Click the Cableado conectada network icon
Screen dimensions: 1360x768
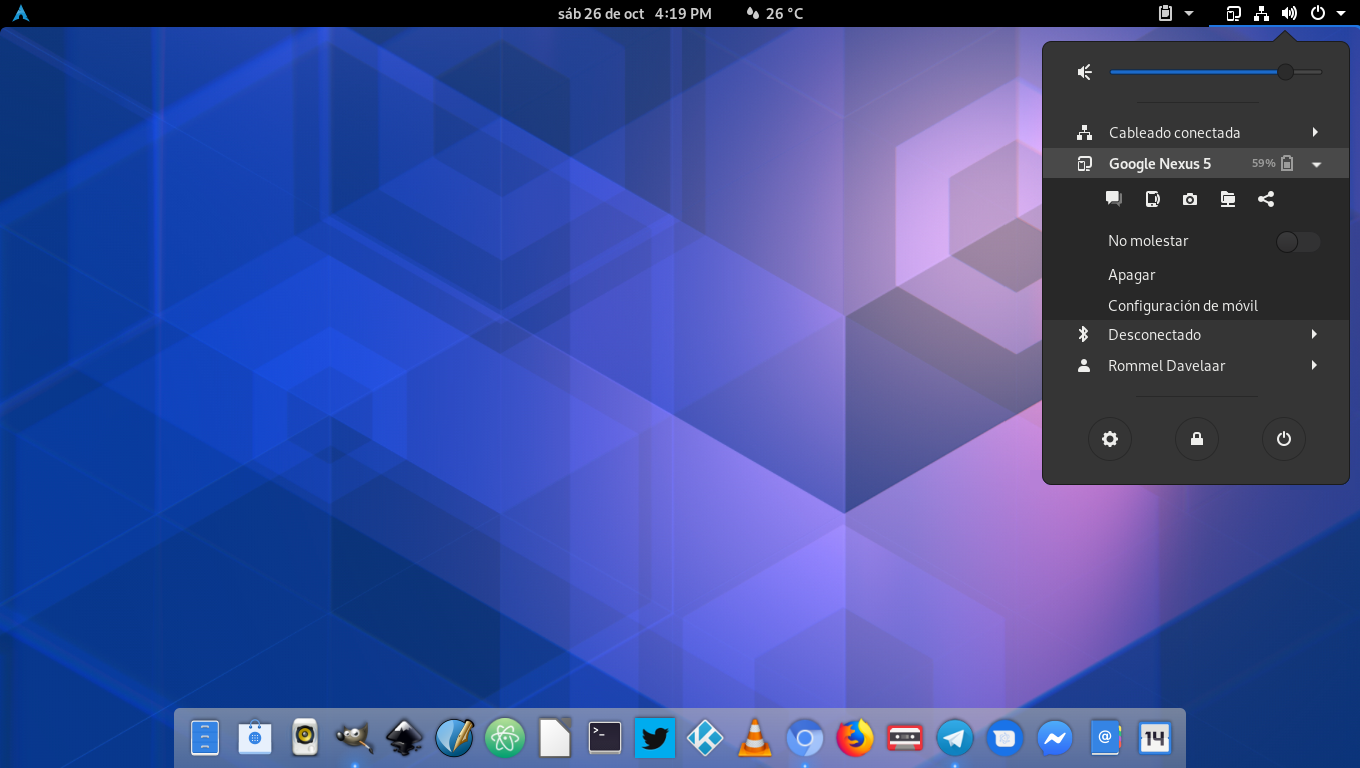point(1084,132)
